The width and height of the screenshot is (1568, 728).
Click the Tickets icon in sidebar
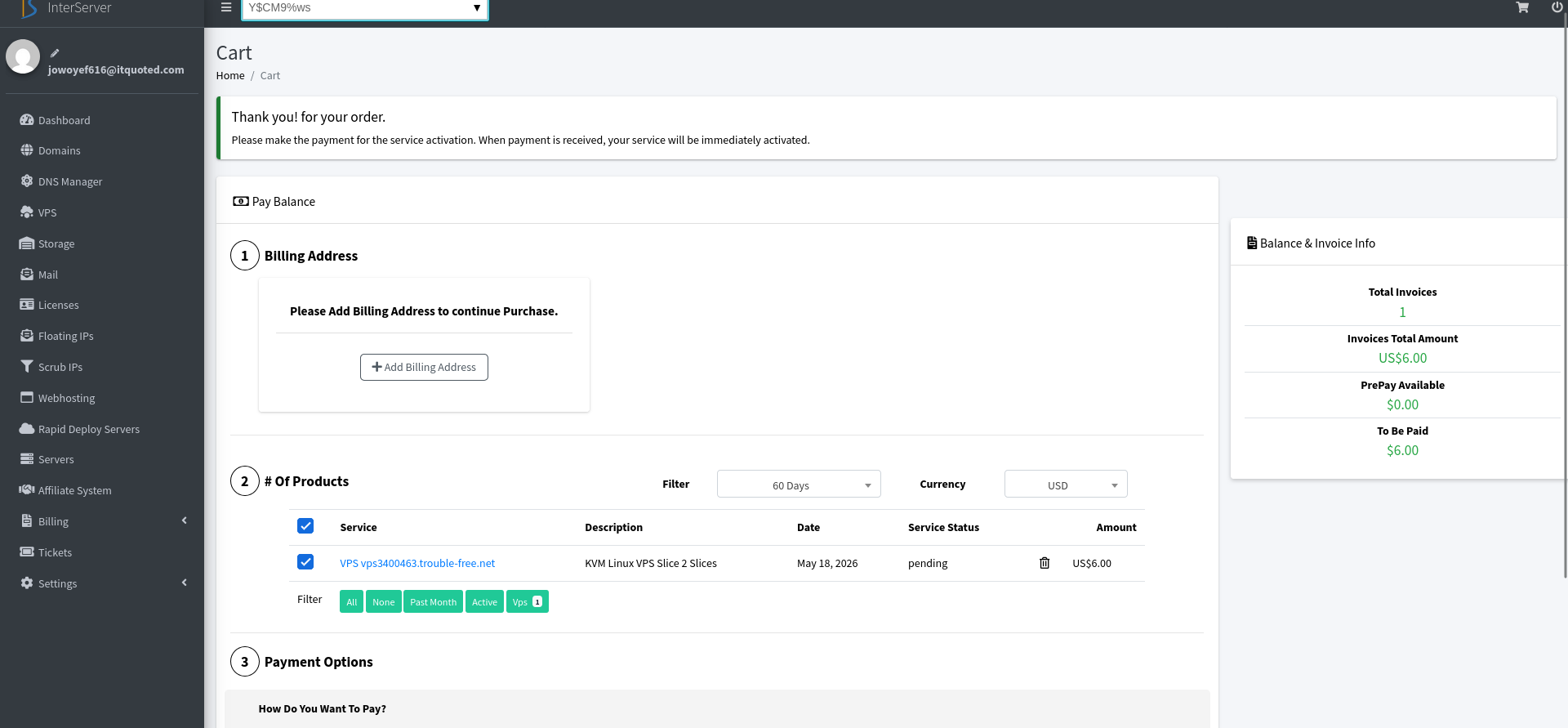(27, 552)
